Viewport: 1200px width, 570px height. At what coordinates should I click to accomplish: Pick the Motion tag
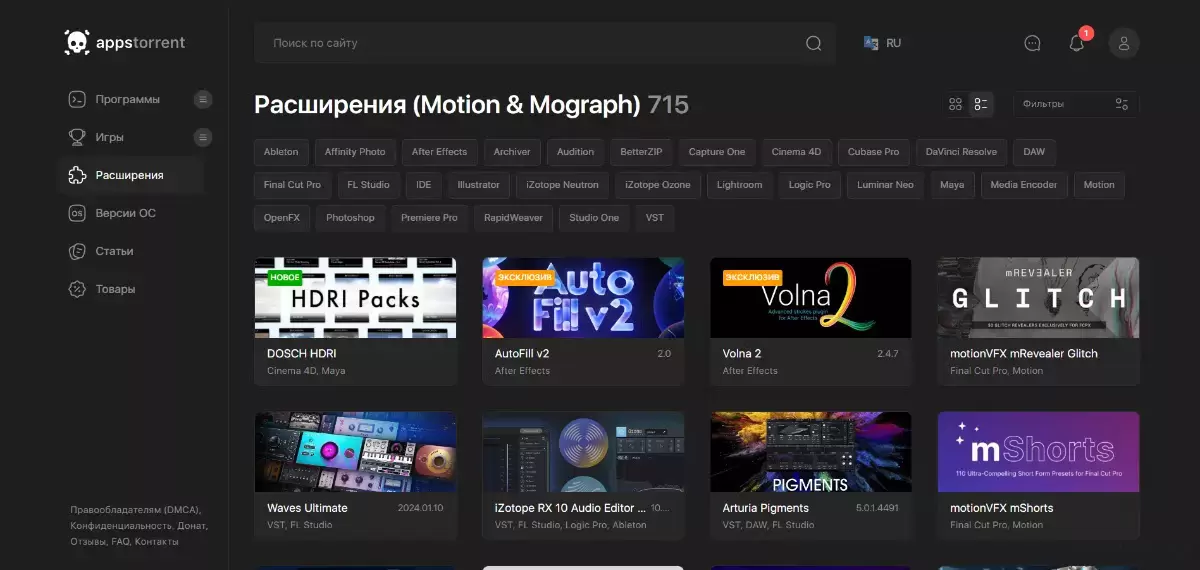point(1099,185)
